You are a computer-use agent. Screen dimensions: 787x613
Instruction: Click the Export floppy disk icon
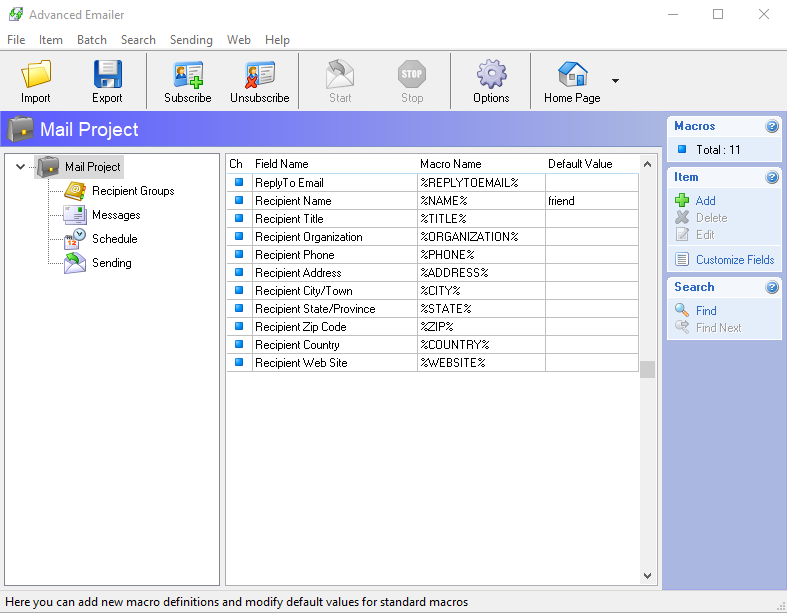pos(107,75)
